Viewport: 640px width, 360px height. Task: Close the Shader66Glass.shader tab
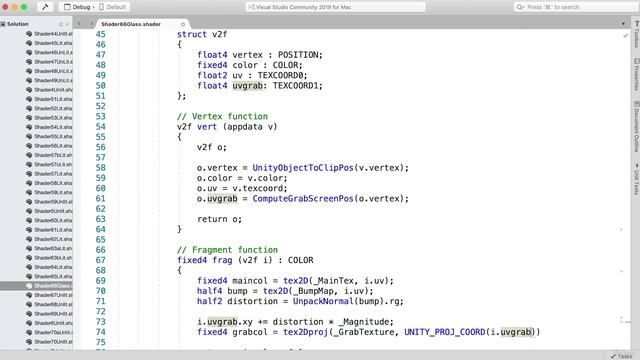click(x=183, y=24)
